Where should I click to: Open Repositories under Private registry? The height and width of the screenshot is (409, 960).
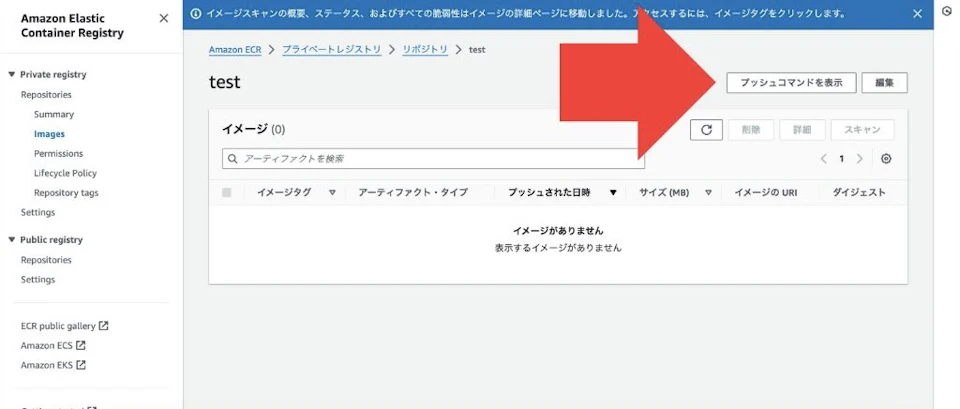pyautogui.click(x=46, y=95)
